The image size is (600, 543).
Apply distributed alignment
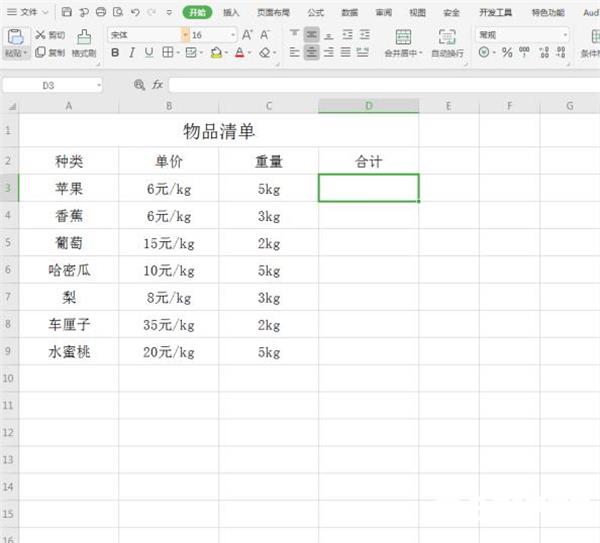[x=363, y=52]
